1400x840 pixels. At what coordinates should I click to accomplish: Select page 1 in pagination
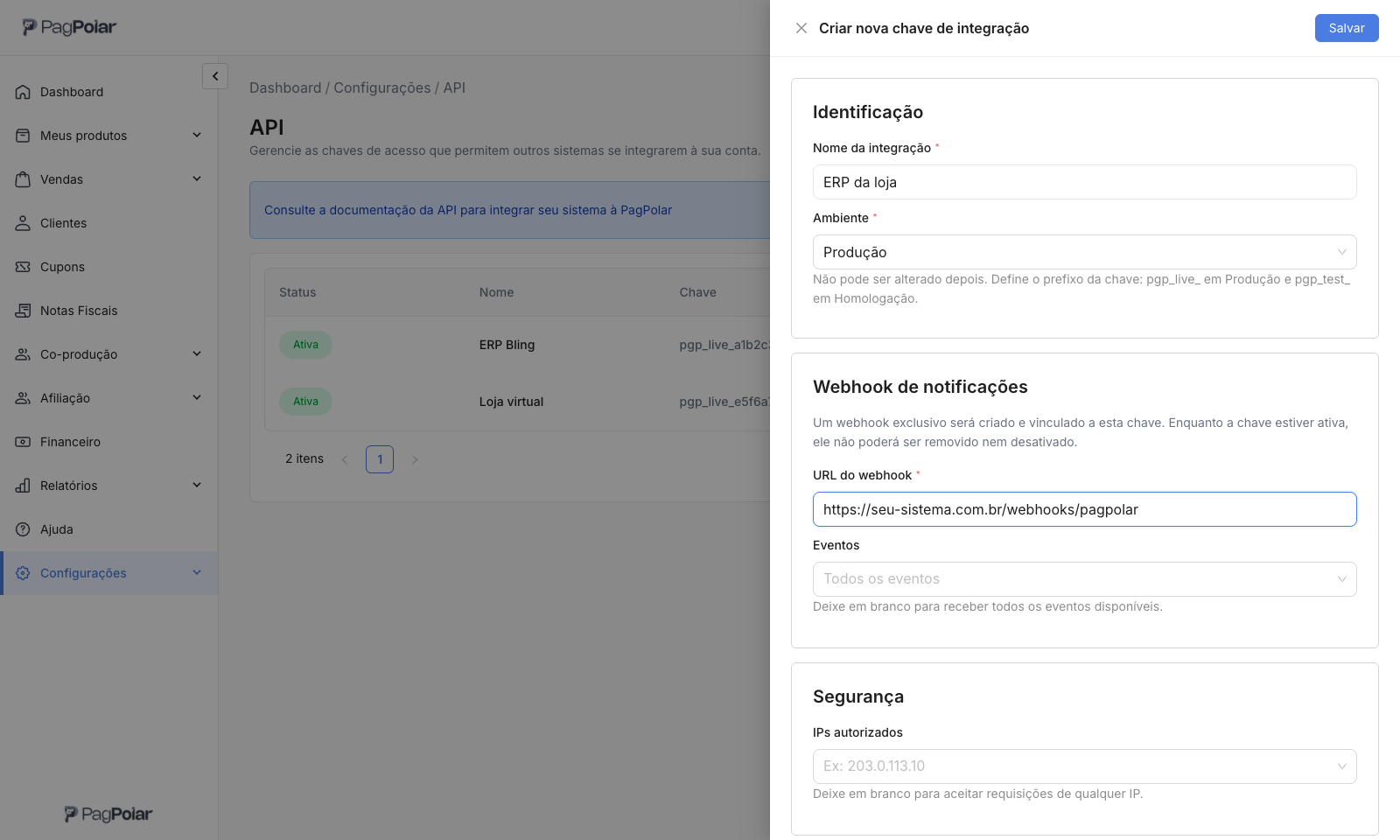[x=380, y=459]
